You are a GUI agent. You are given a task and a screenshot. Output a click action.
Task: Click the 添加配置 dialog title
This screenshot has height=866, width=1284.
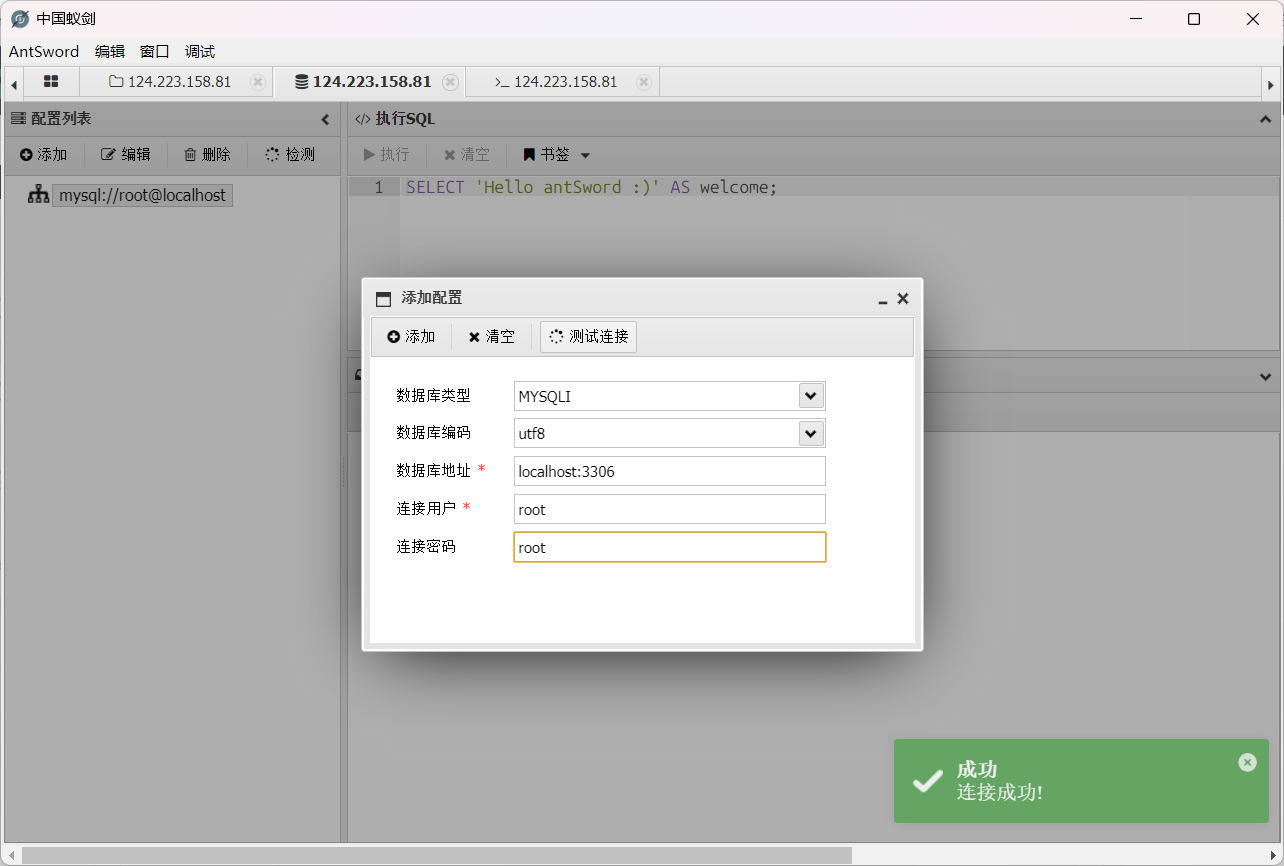[x=432, y=298]
